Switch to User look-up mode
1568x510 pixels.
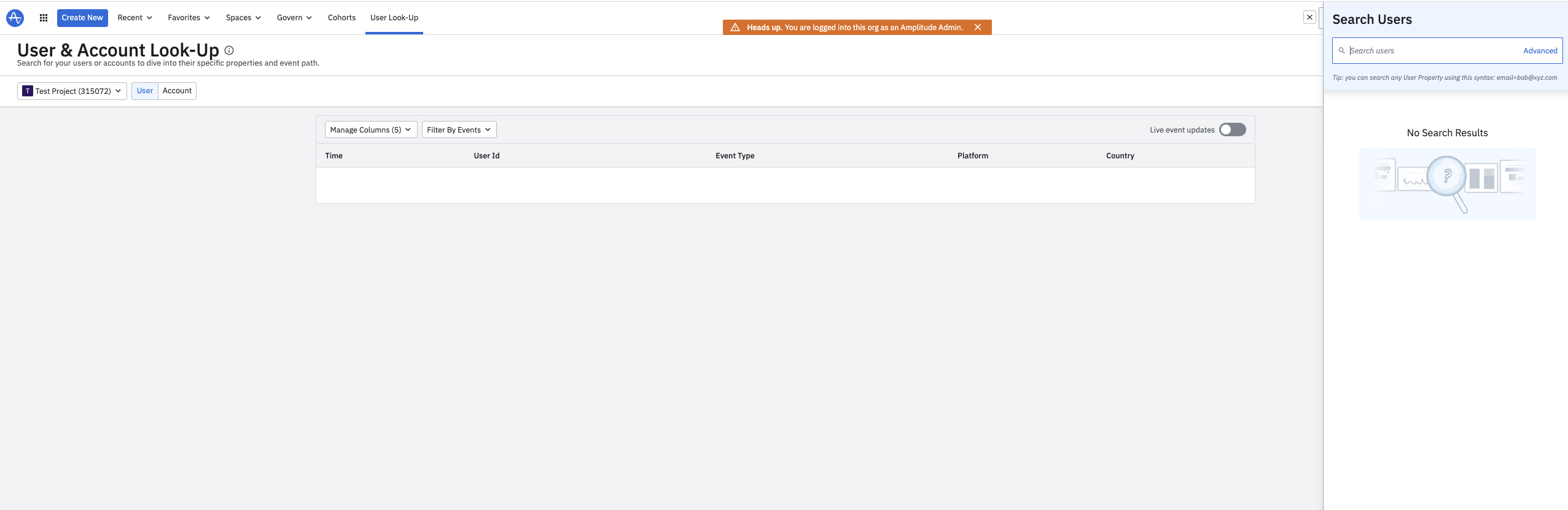pos(145,91)
